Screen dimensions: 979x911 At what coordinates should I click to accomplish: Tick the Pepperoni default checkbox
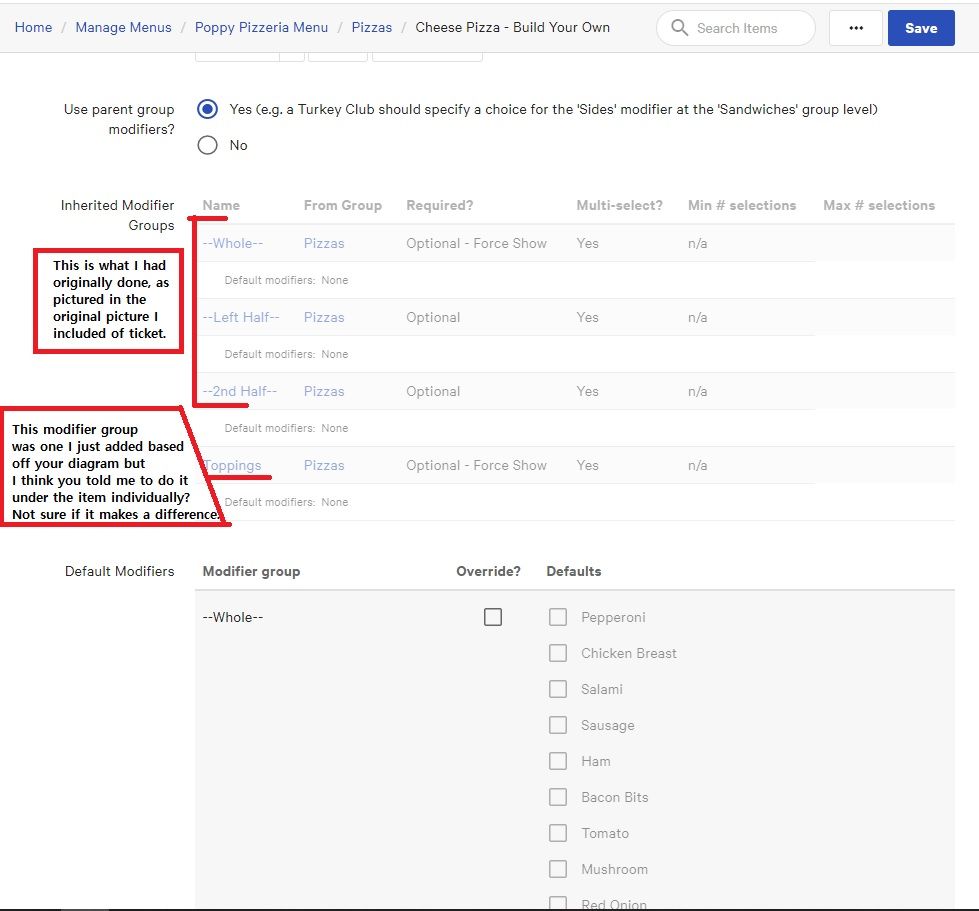click(558, 617)
